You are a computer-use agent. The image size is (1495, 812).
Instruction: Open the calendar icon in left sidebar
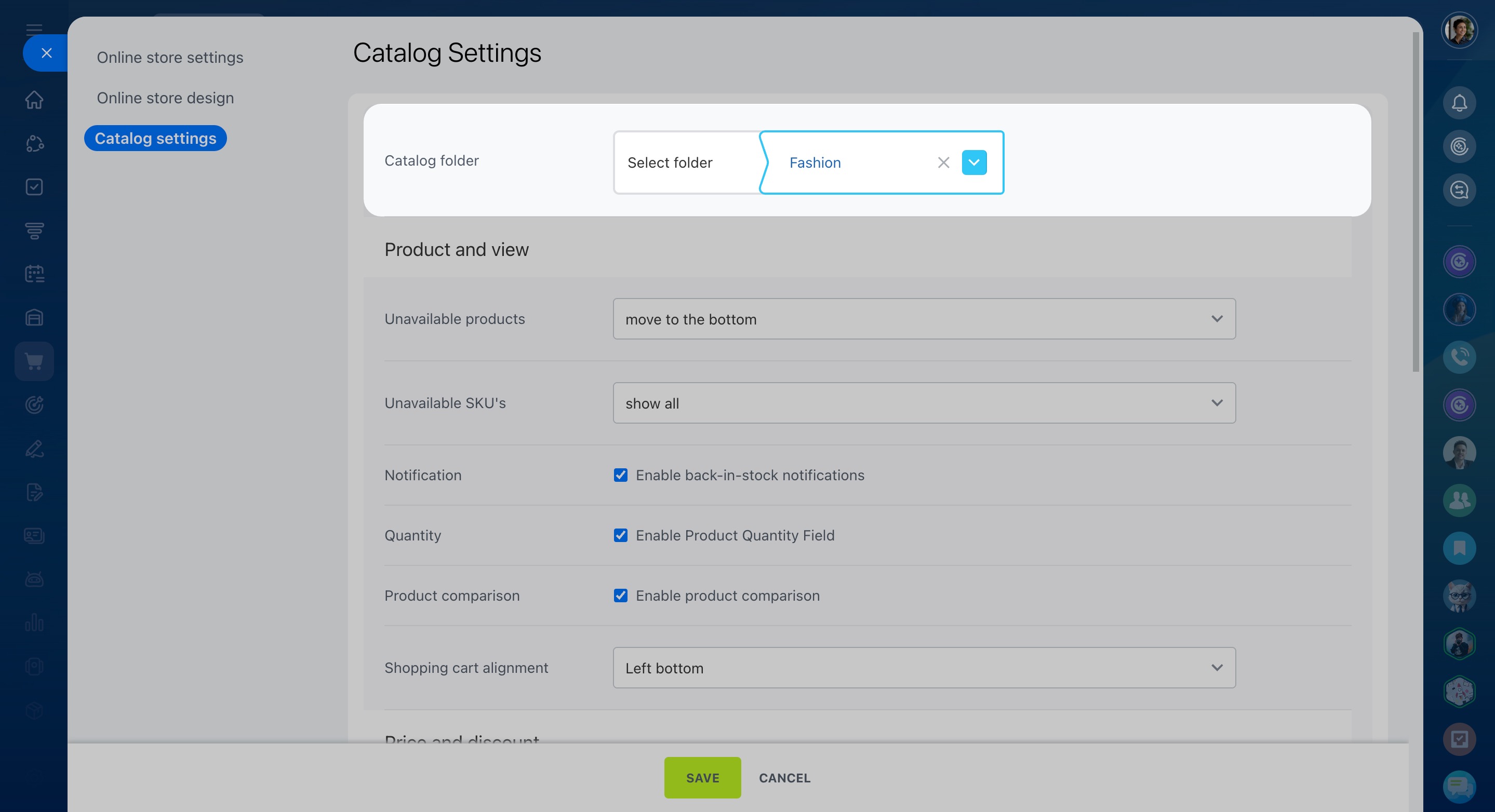pos(34,274)
